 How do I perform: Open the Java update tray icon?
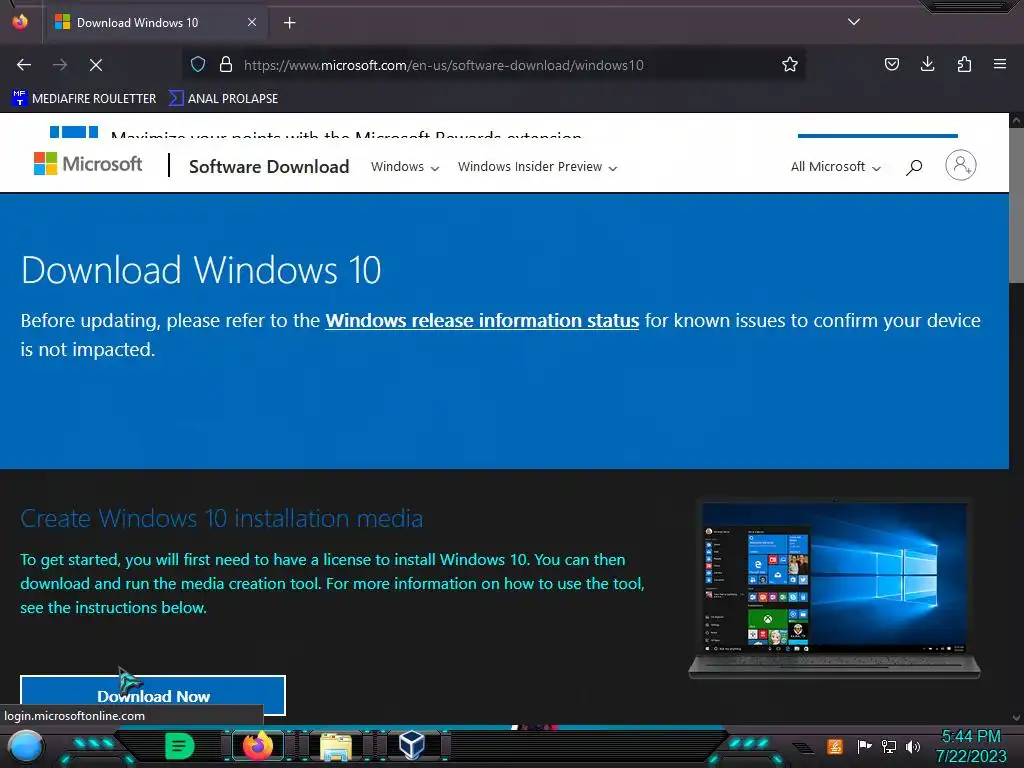(834, 746)
